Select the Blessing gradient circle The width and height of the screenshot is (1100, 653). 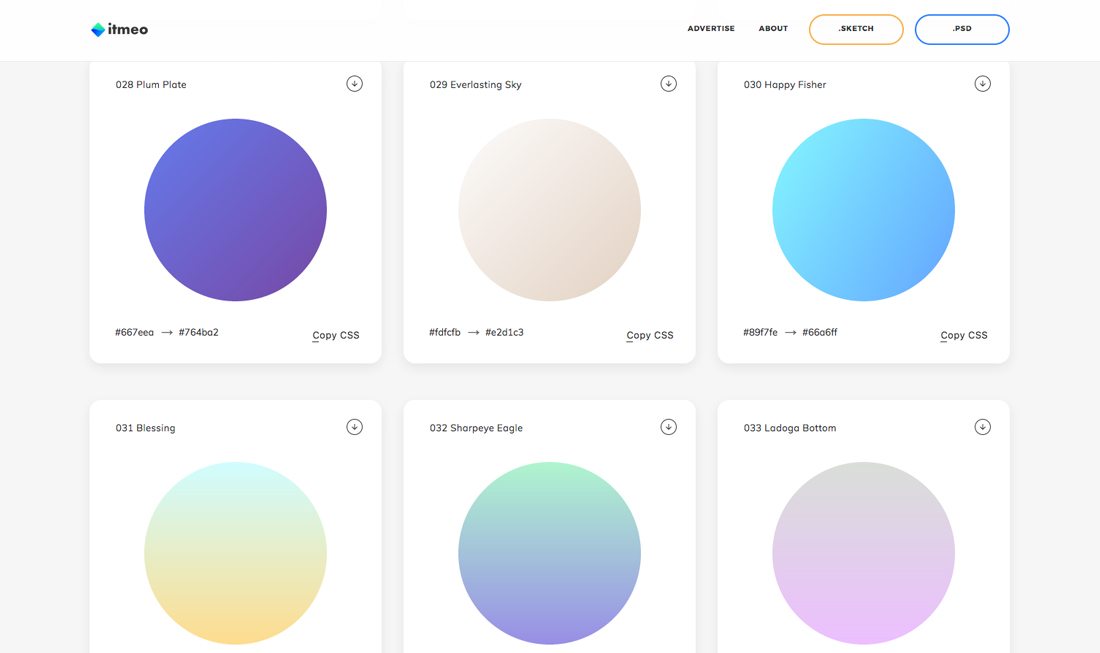pyautogui.click(x=235, y=553)
